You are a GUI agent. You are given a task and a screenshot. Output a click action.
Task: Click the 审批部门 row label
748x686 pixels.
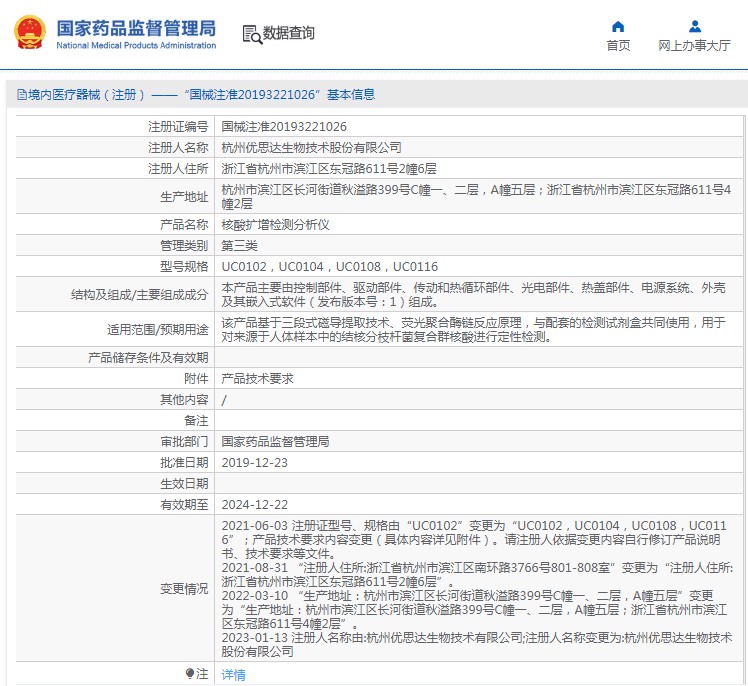184,442
